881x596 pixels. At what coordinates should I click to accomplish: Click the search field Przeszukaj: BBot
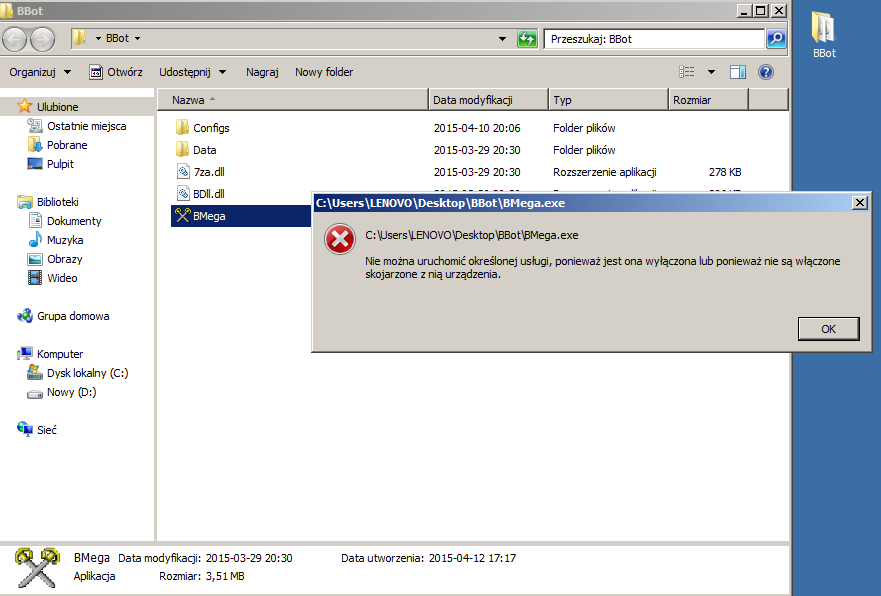[655, 39]
